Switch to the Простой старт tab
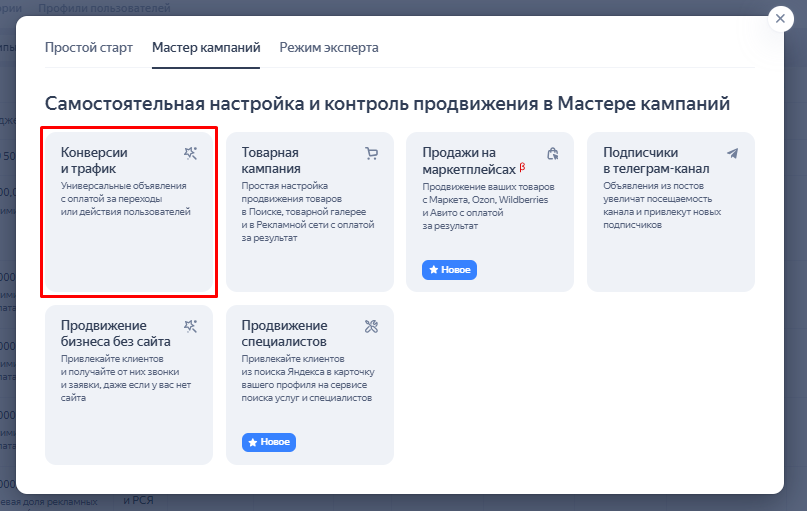Viewport: 807px width, 511px height. point(89,47)
